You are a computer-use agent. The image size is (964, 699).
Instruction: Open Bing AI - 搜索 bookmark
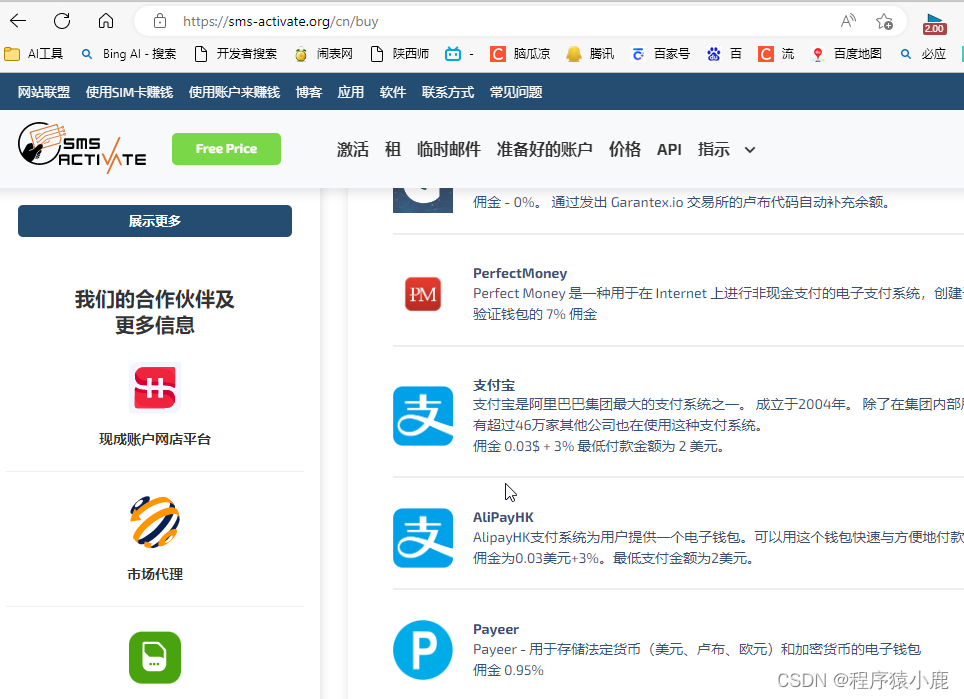(129, 54)
